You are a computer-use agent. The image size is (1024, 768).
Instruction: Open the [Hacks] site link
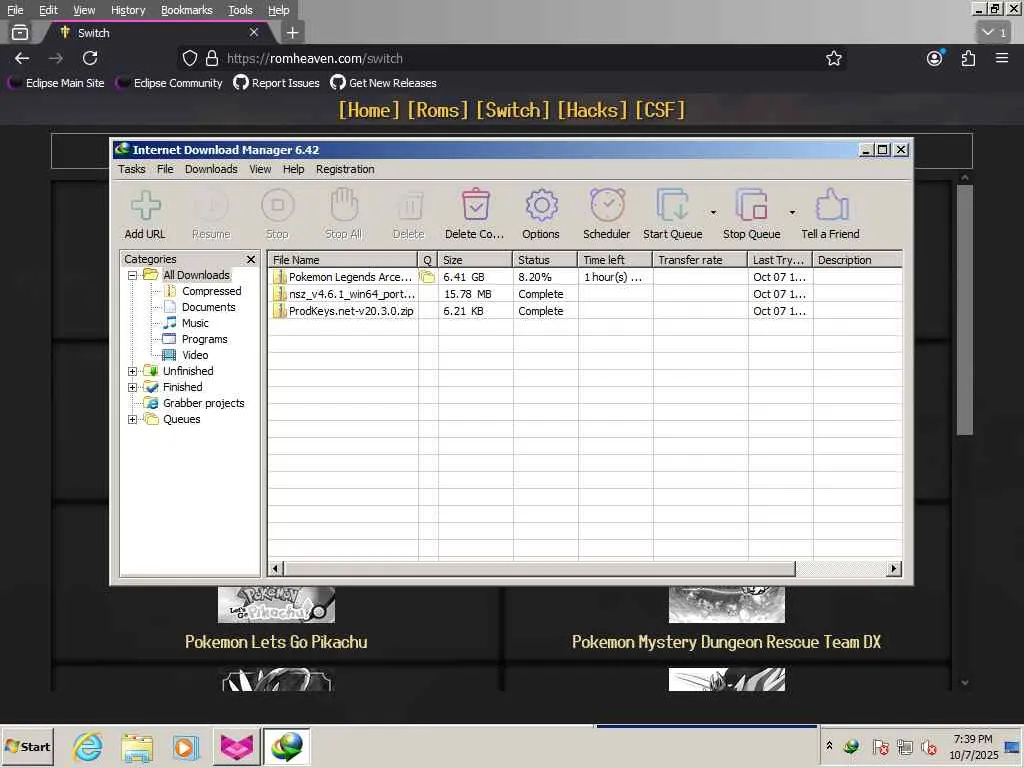[592, 110]
